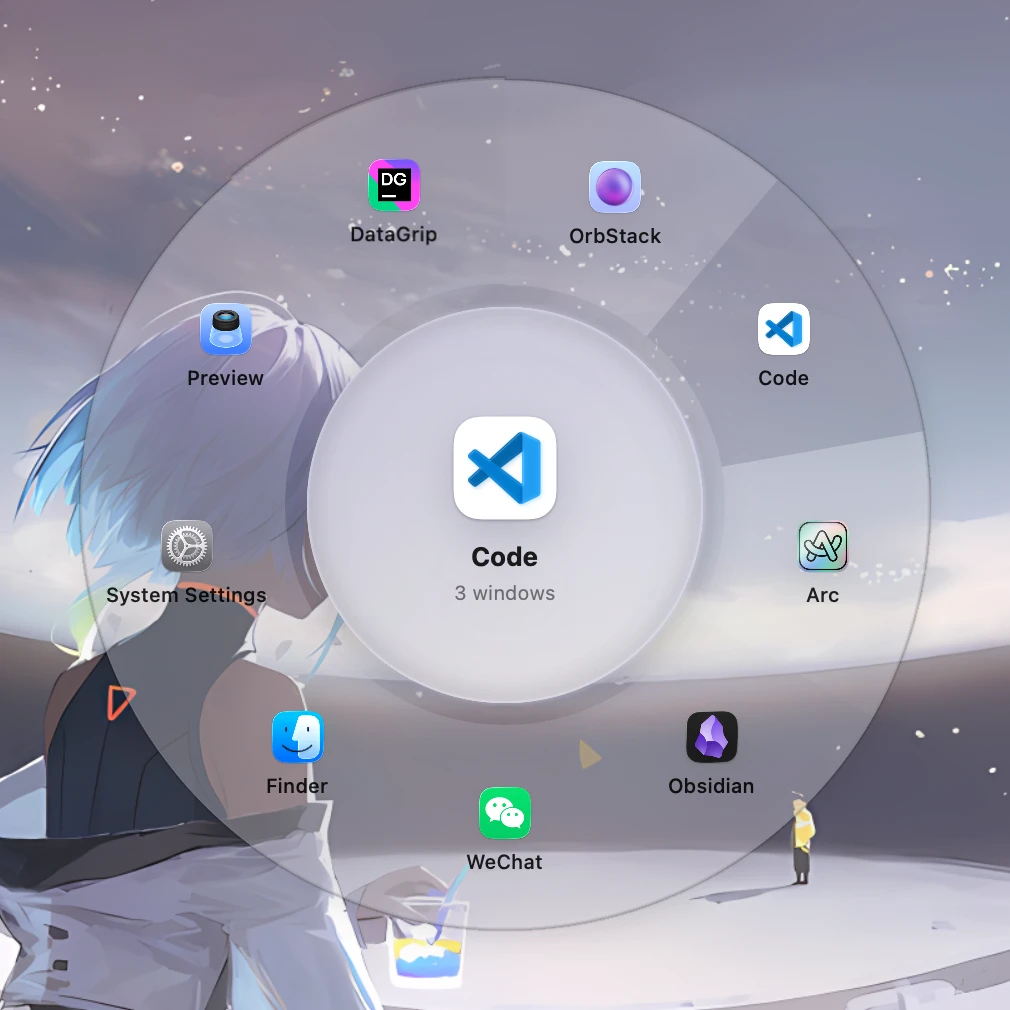Click the Preview app icon
Image resolution: width=1010 pixels, height=1010 pixels.
coord(226,329)
